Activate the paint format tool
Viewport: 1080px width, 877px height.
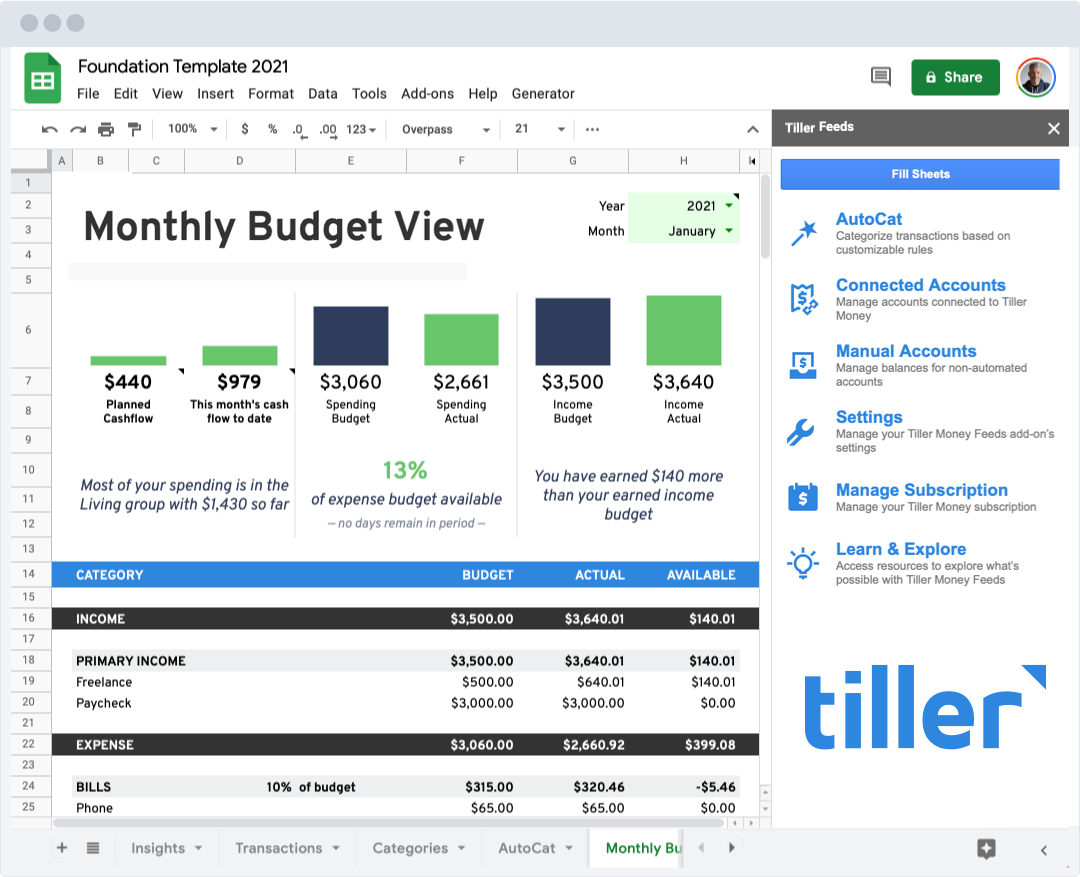coord(134,130)
